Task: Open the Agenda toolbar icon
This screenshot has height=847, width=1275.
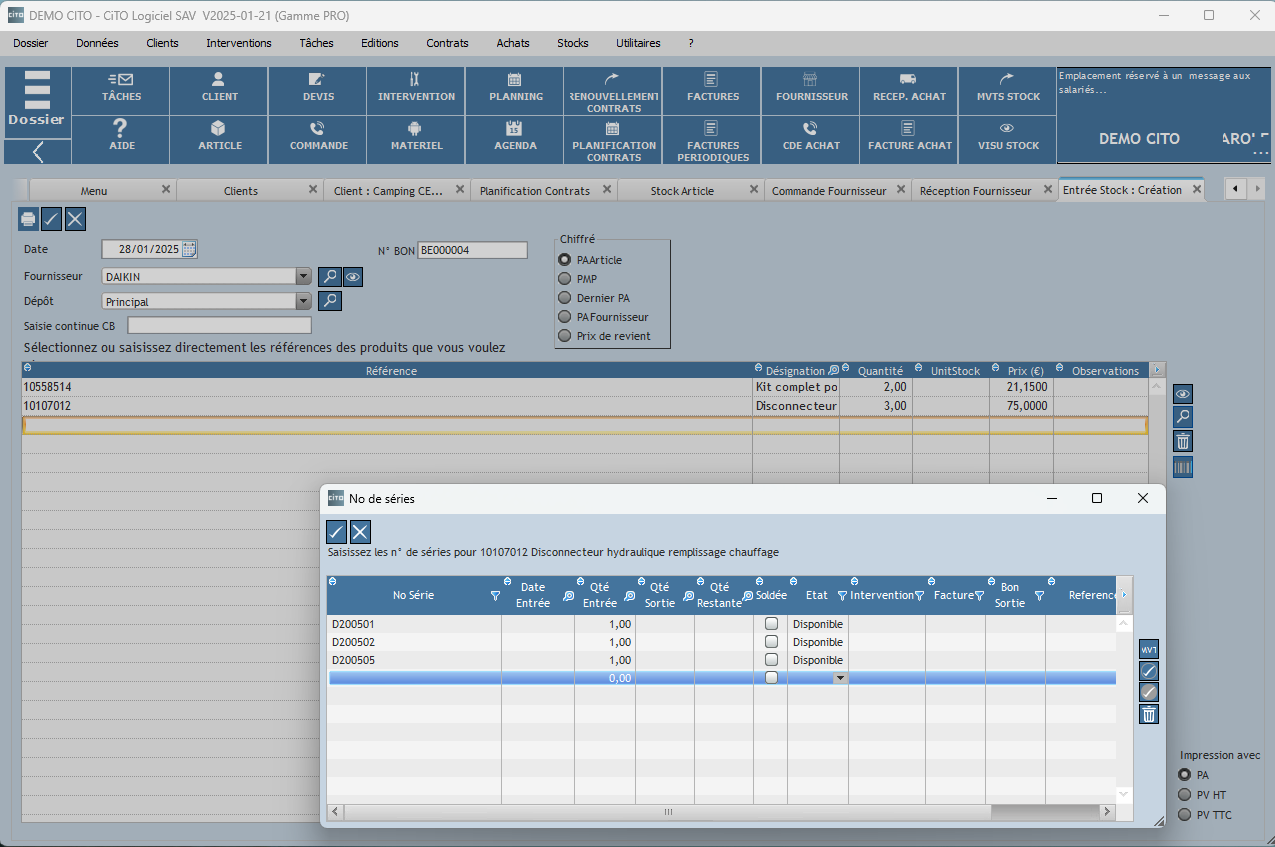Action: pos(515,140)
